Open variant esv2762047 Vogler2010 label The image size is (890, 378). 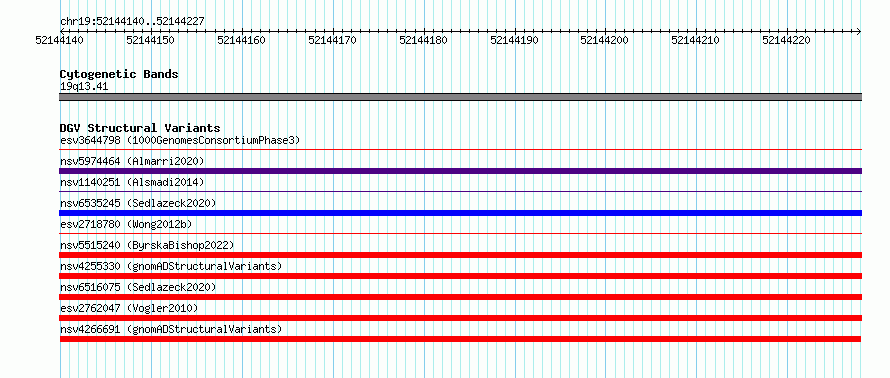129,308
